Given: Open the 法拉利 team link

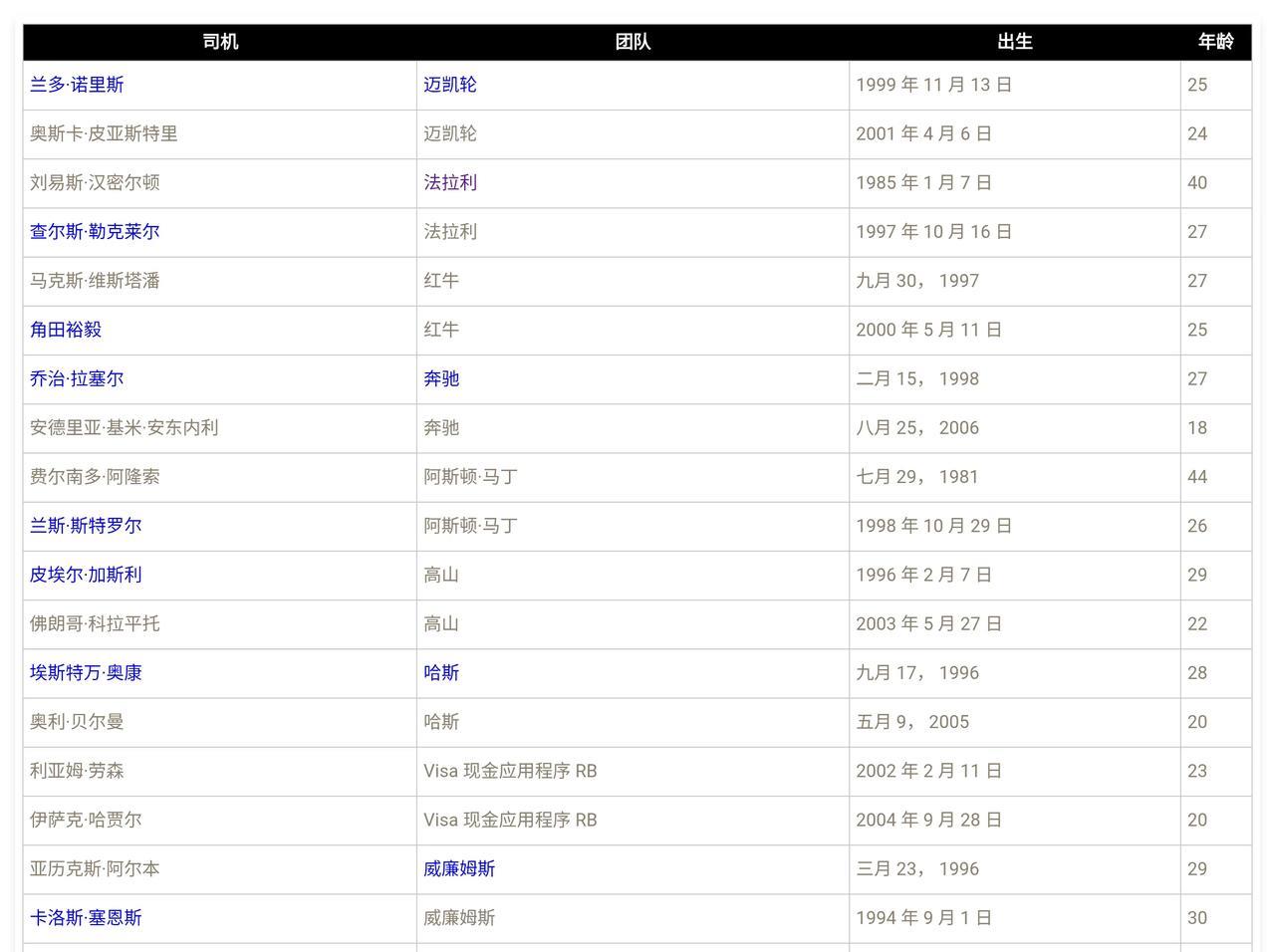Looking at the screenshot, I should (x=449, y=182).
